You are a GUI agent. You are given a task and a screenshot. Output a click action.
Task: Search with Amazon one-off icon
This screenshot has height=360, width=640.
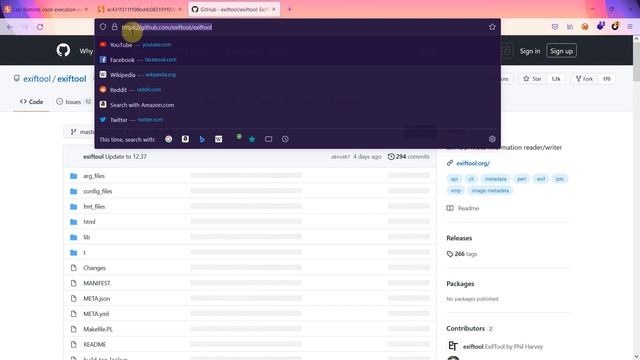tap(185, 139)
